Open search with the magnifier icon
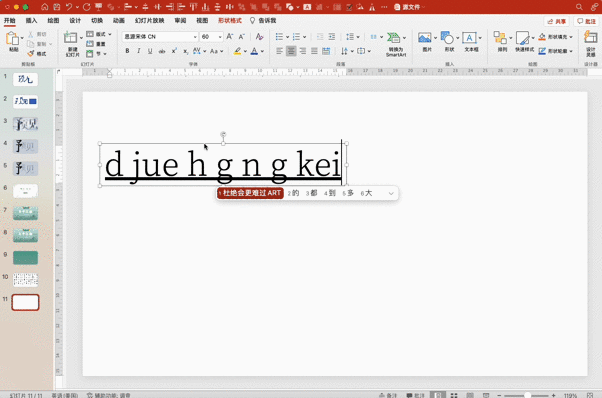602x398 pixels. (579, 7)
